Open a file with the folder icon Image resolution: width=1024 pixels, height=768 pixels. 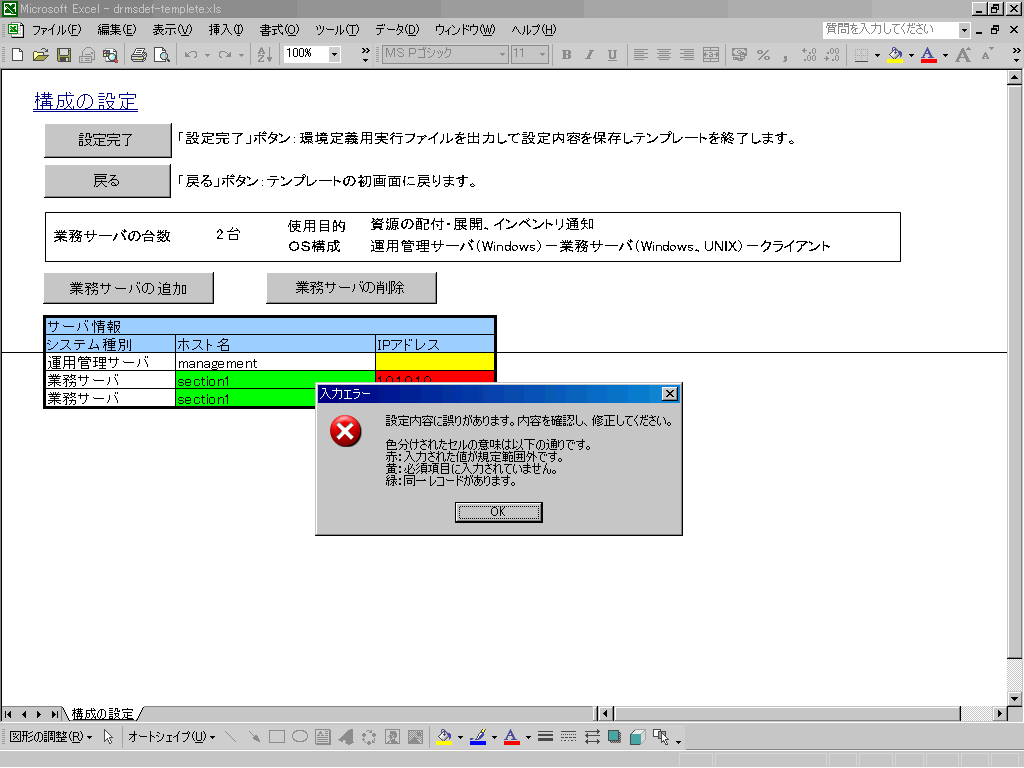(x=40, y=55)
